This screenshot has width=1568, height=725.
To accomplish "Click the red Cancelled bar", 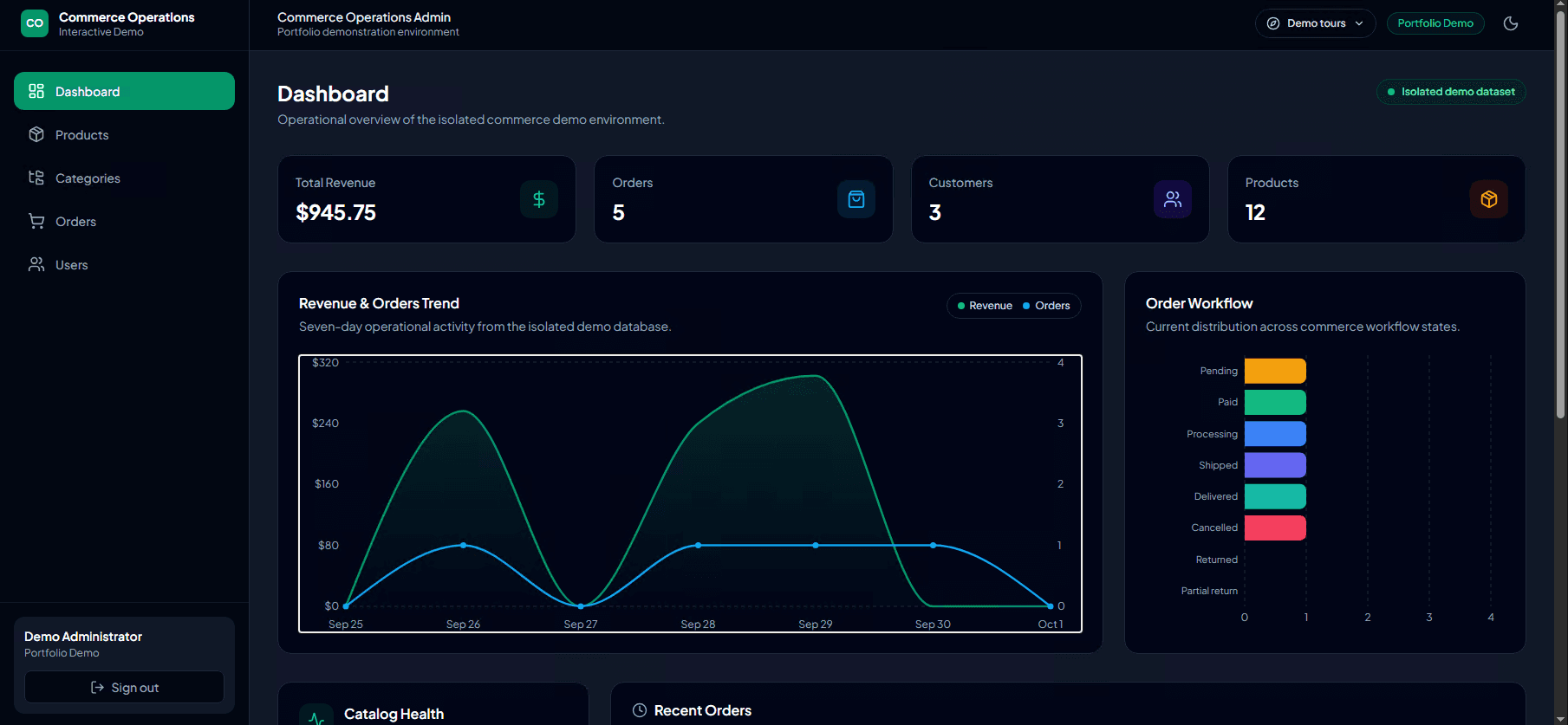I will (x=1275, y=528).
